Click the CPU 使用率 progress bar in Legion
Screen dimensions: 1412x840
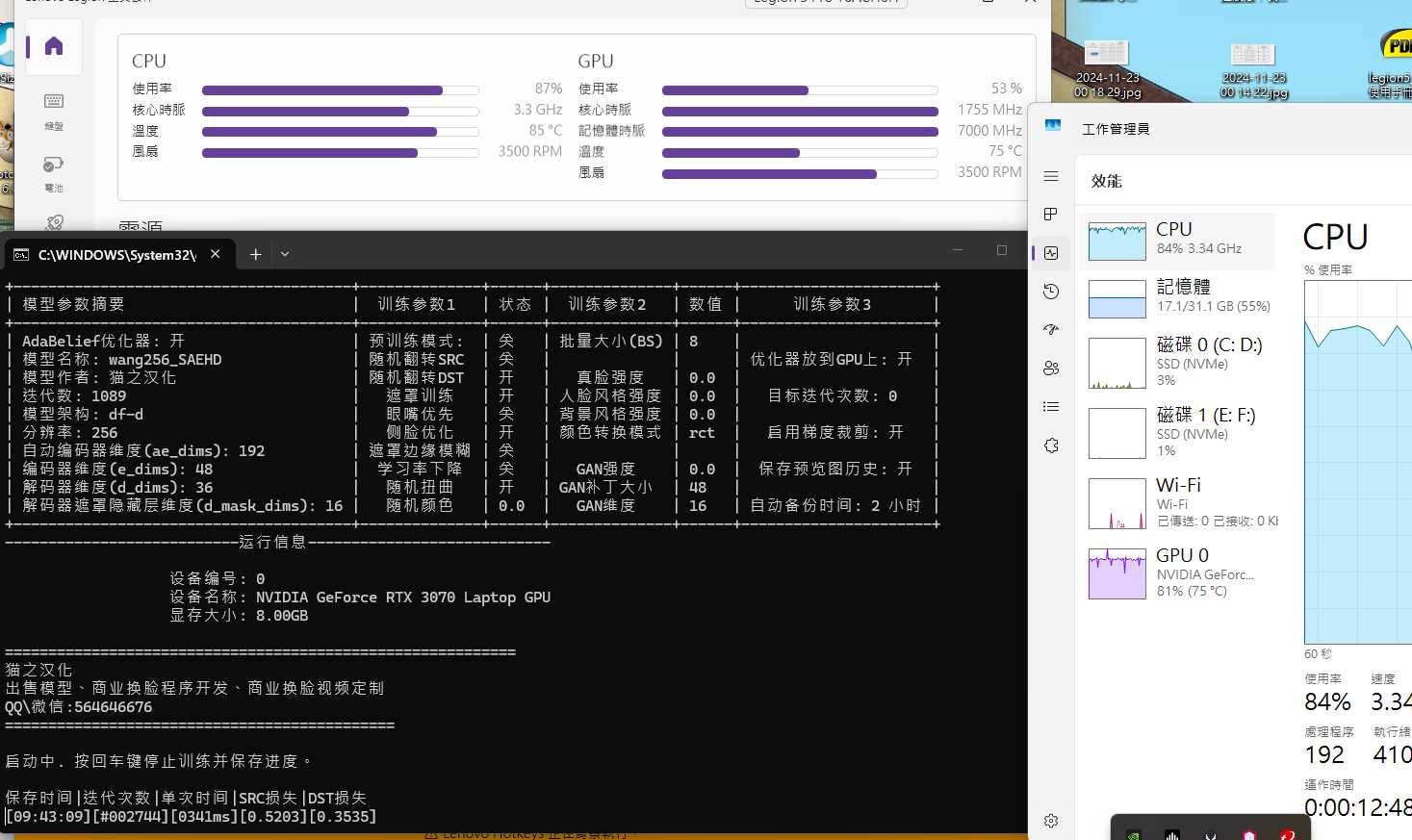coord(340,90)
